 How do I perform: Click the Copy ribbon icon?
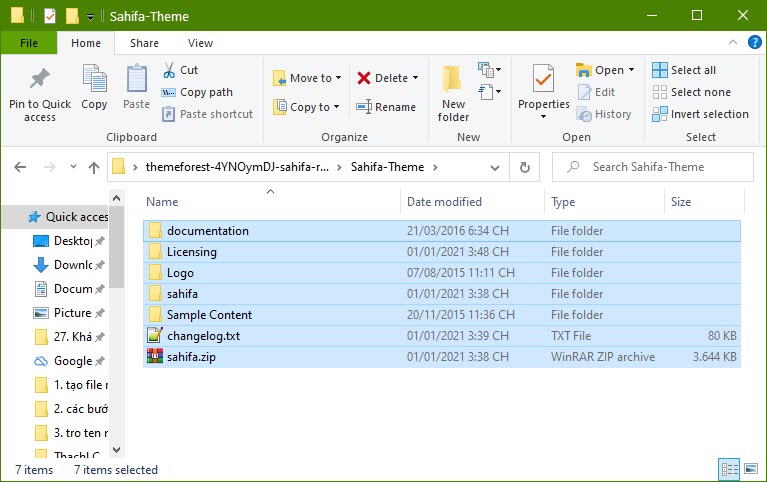point(94,79)
